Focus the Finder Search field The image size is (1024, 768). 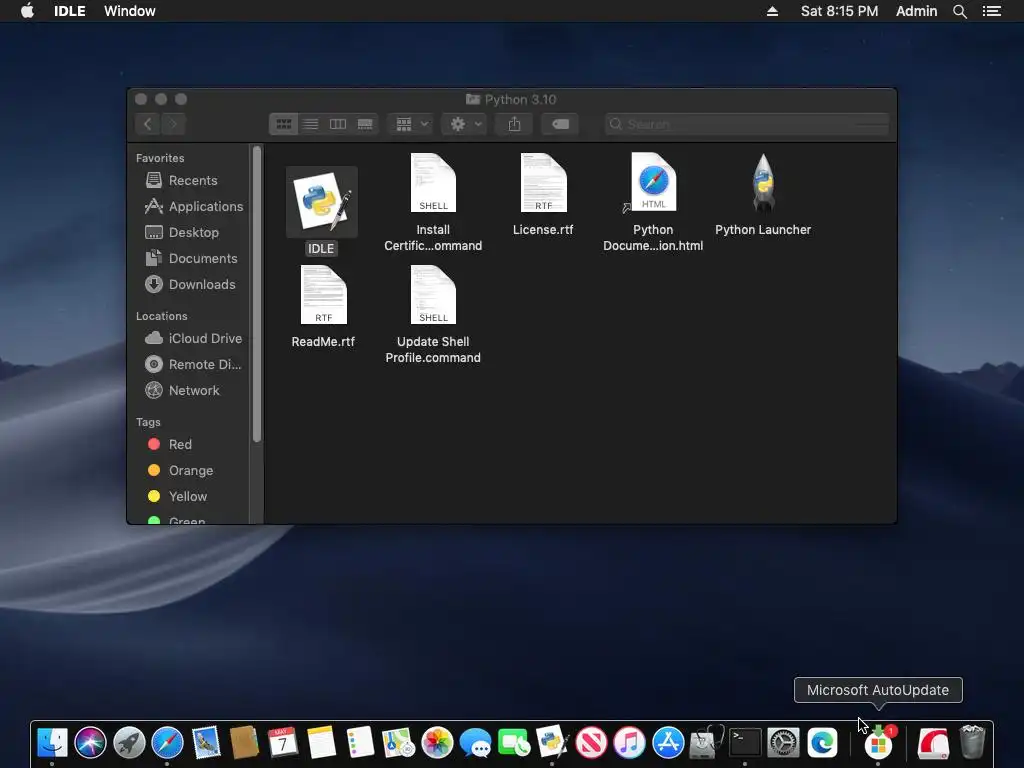pos(746,124)
